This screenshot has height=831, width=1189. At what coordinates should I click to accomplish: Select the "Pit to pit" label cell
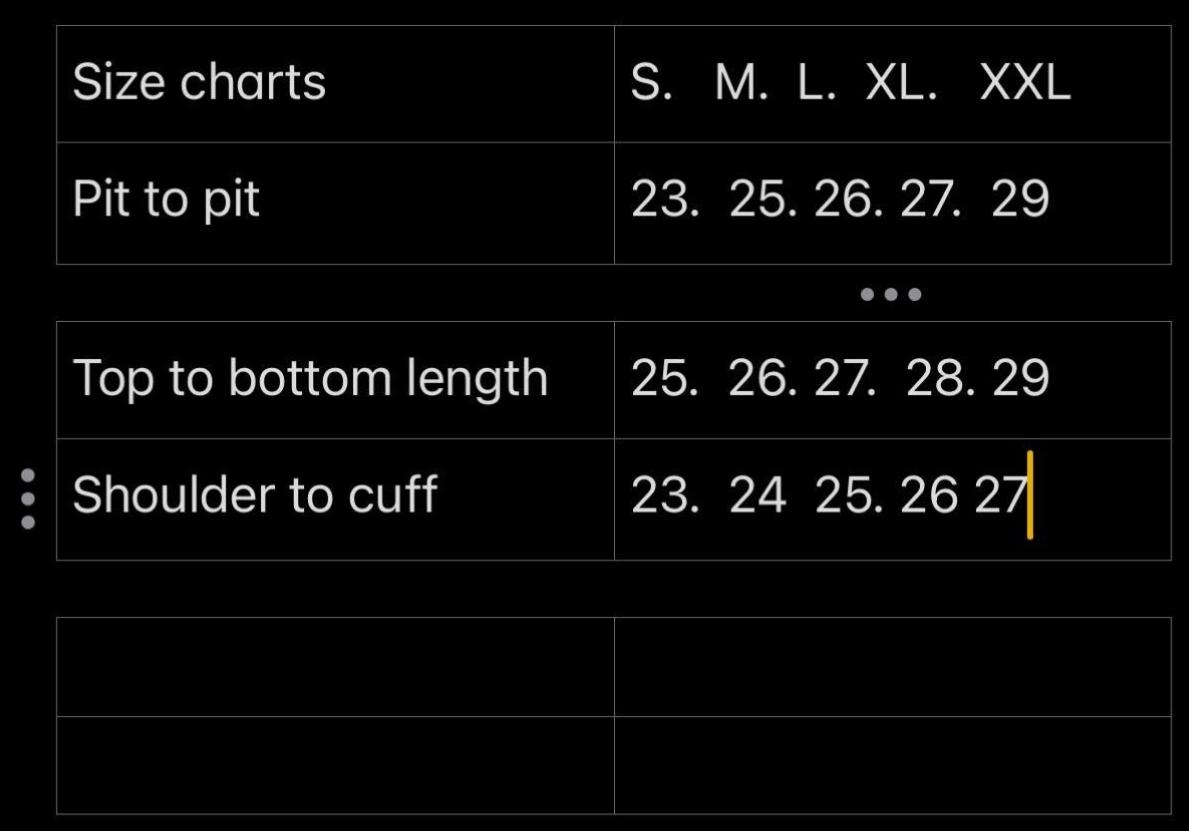(x=335, y=201)
